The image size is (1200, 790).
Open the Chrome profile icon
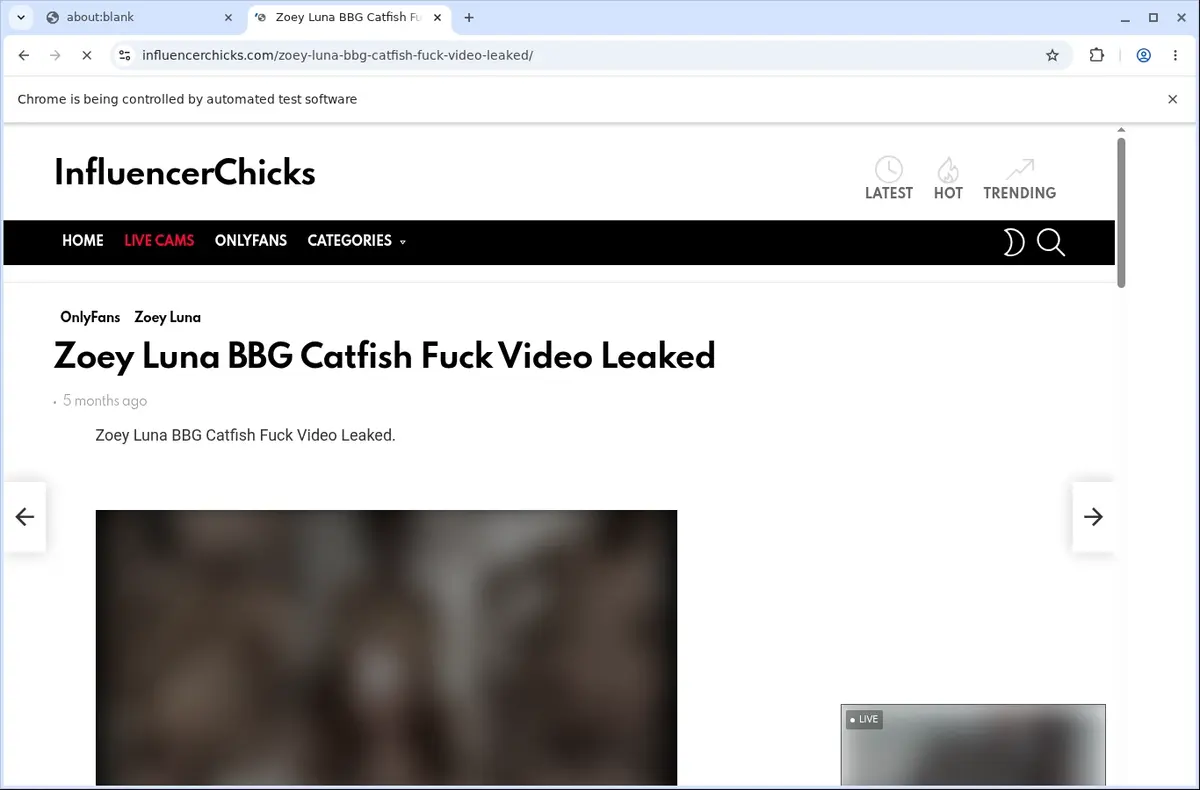tap(1143, 55)
